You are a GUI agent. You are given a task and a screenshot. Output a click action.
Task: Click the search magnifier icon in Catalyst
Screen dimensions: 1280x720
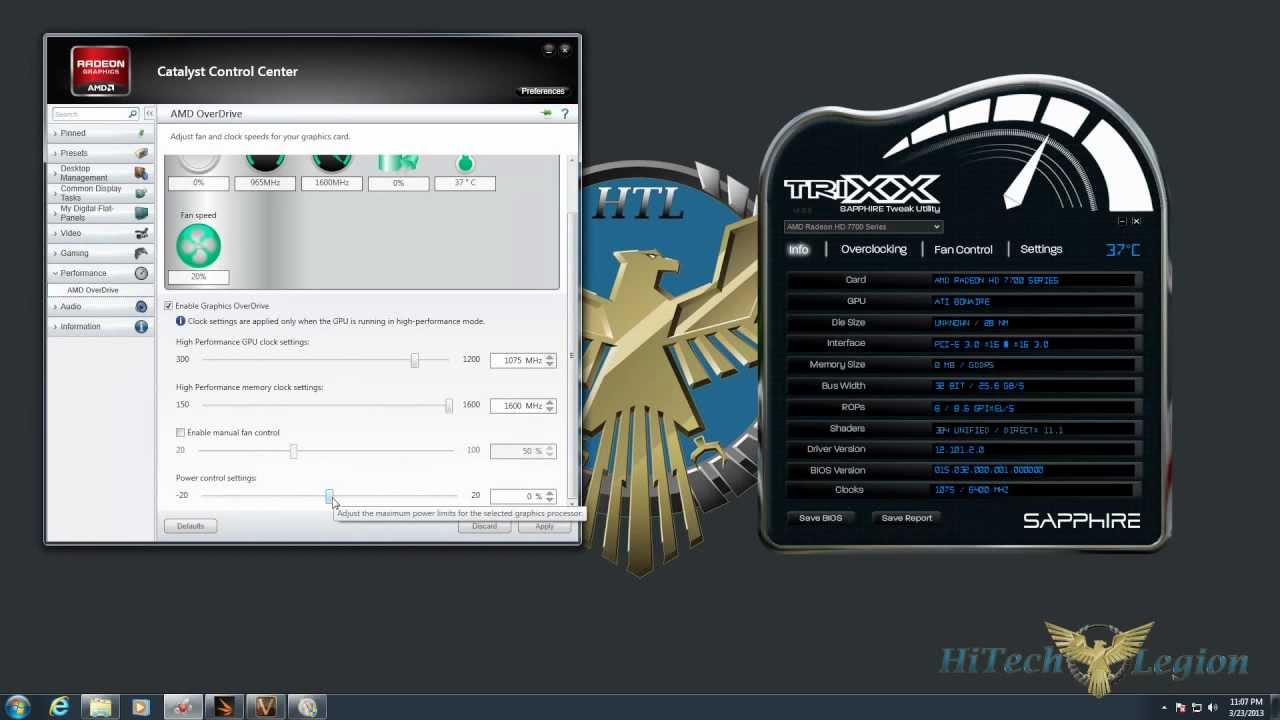click(x=133, y=114)
